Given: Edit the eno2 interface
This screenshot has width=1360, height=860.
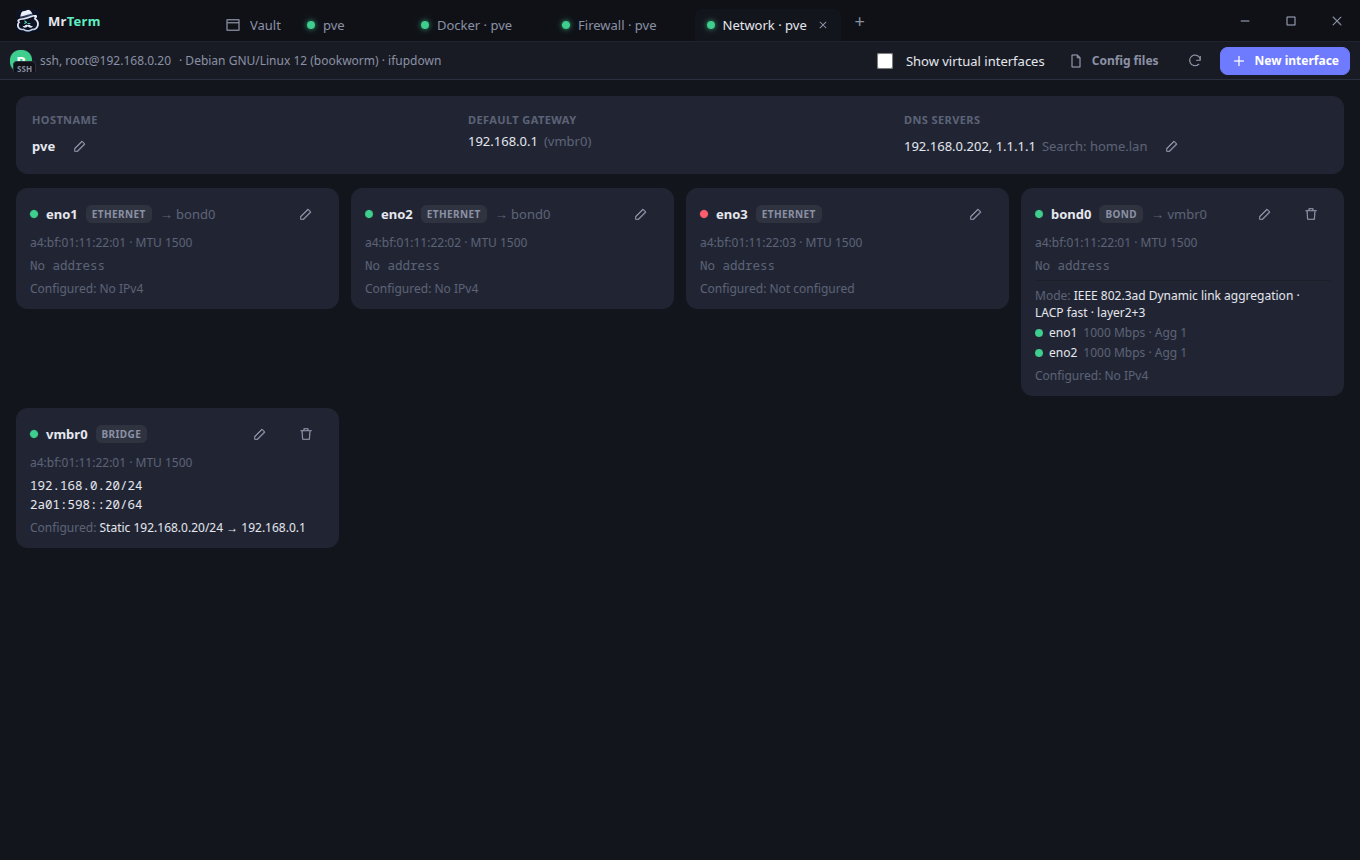Looking at the screenshot, I should [x=641, y=214].
